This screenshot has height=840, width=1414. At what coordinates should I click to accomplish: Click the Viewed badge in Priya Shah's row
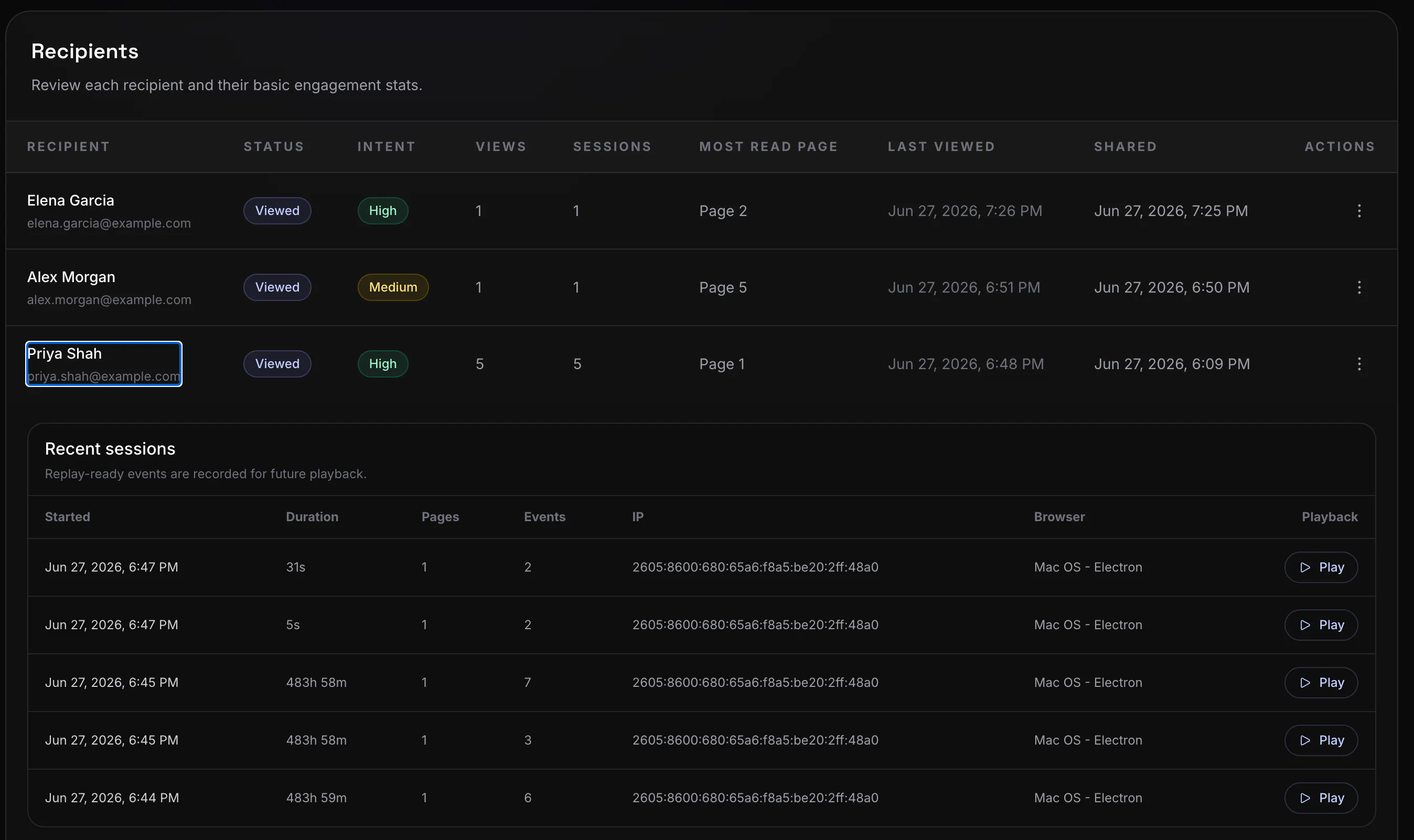(277, 363)
